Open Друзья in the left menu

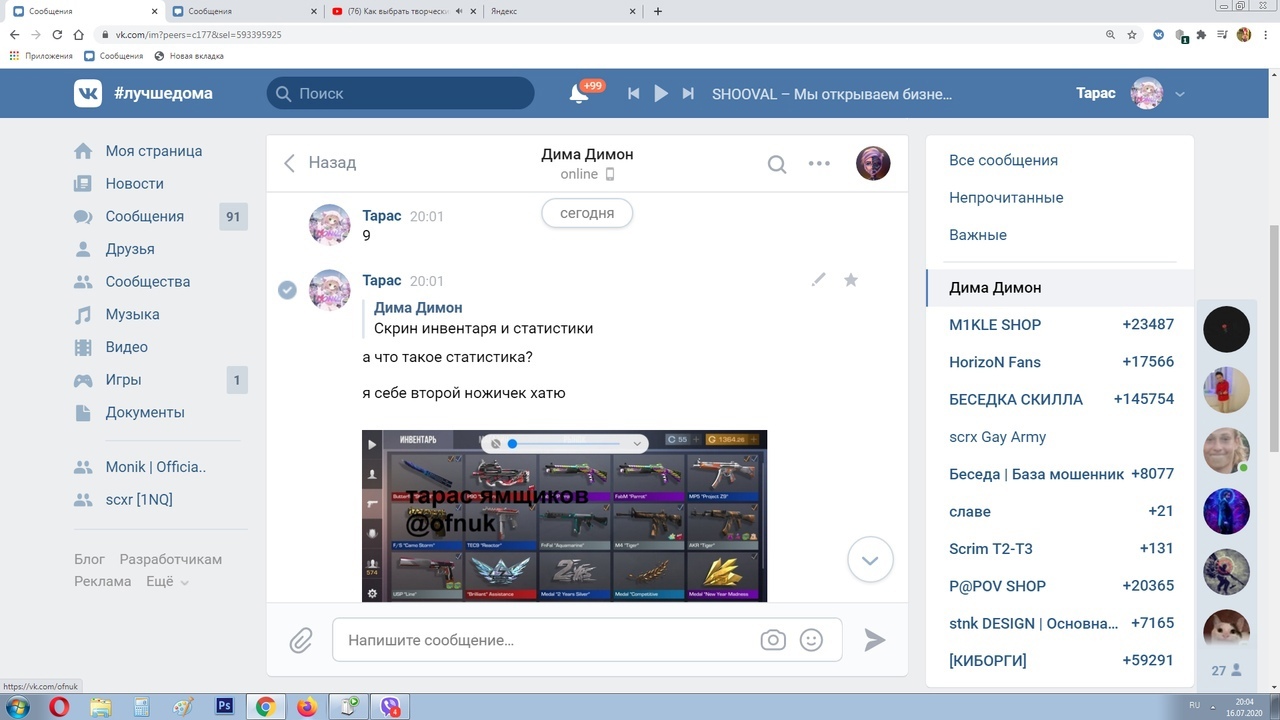[x=130, y=249]
